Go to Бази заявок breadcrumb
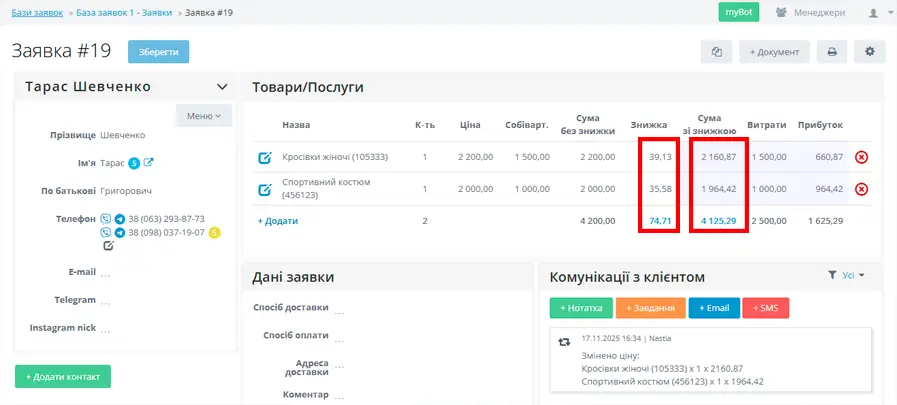Image resolution: width=897 pixels, height=405 pixels. pyautogui.click(x=35, y=12)
